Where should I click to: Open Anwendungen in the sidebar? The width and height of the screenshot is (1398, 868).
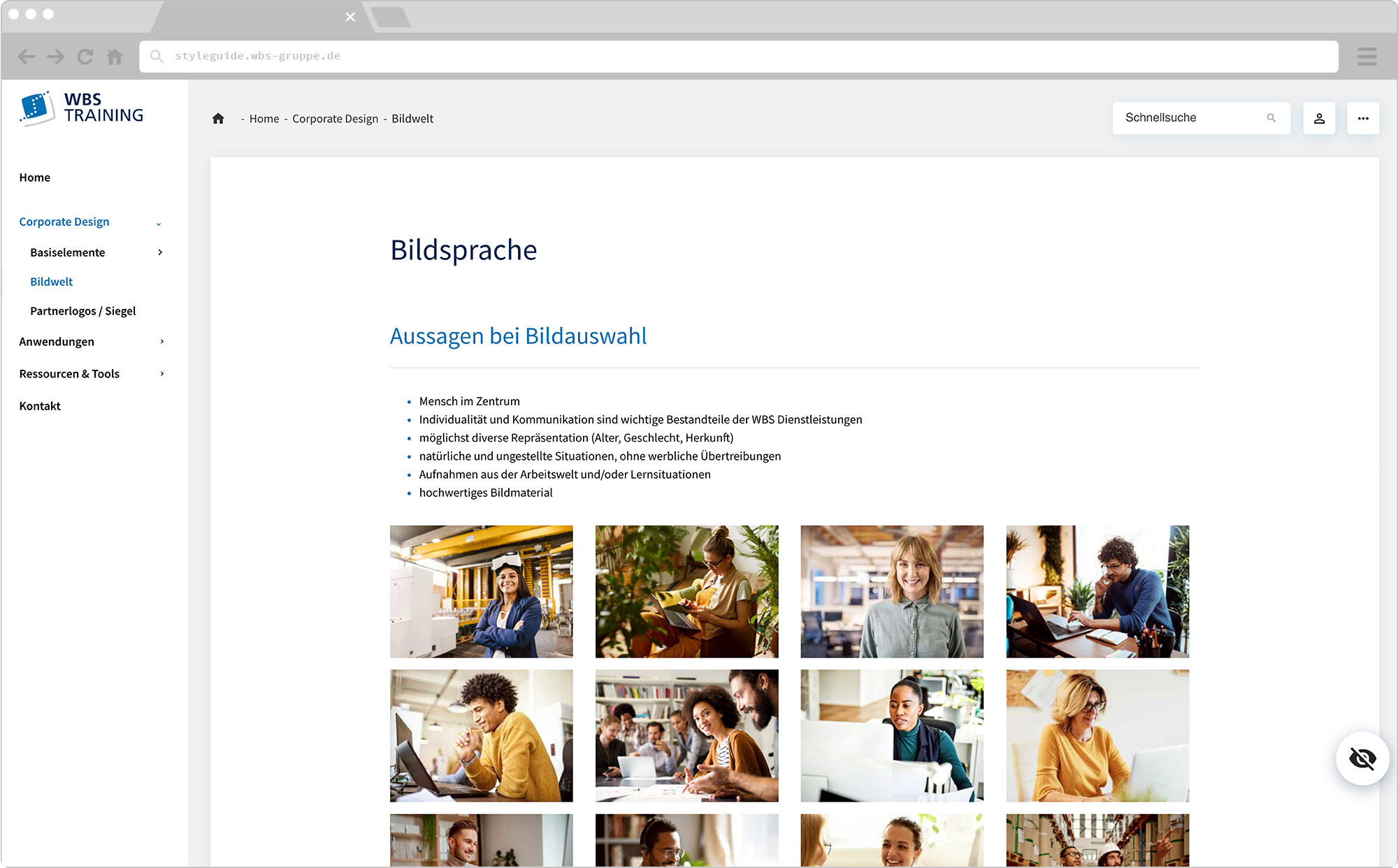coord(57,342)
